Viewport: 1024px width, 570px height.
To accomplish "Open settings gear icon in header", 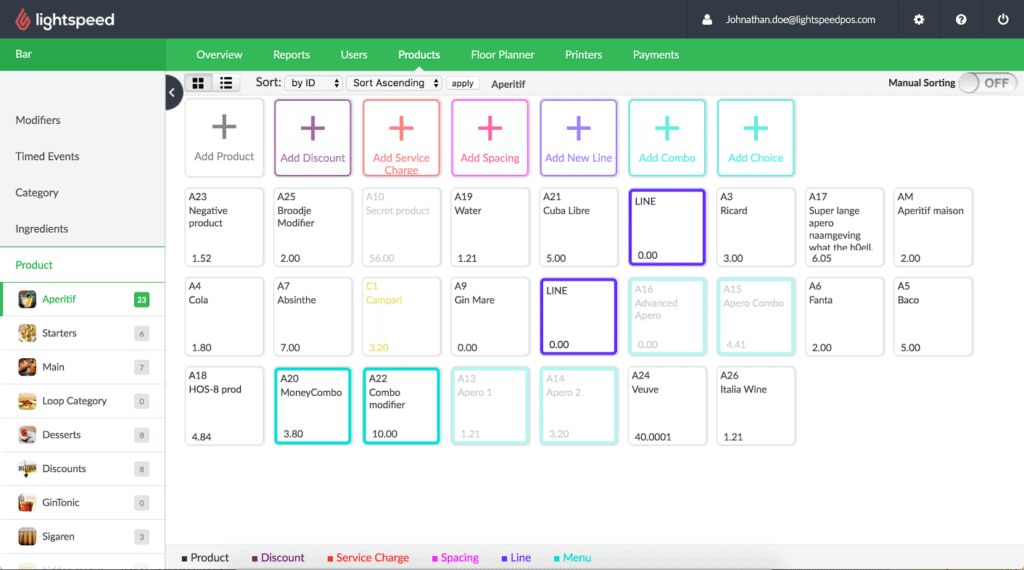I will coord(919,20).
